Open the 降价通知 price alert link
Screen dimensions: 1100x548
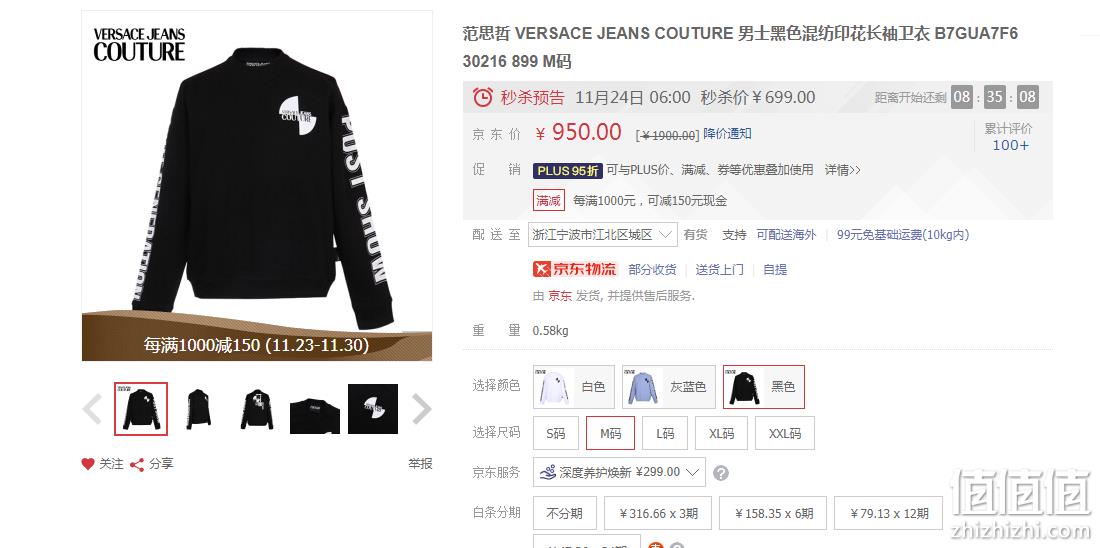coord(727,133)
